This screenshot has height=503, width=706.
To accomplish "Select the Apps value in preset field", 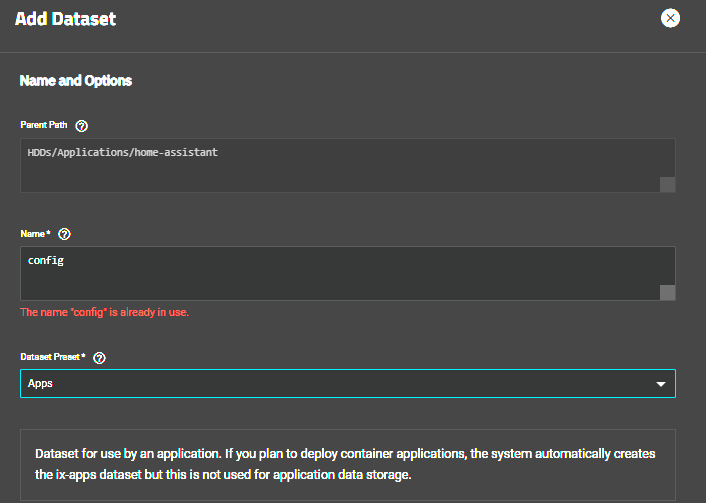I will (x=41, y=383).
